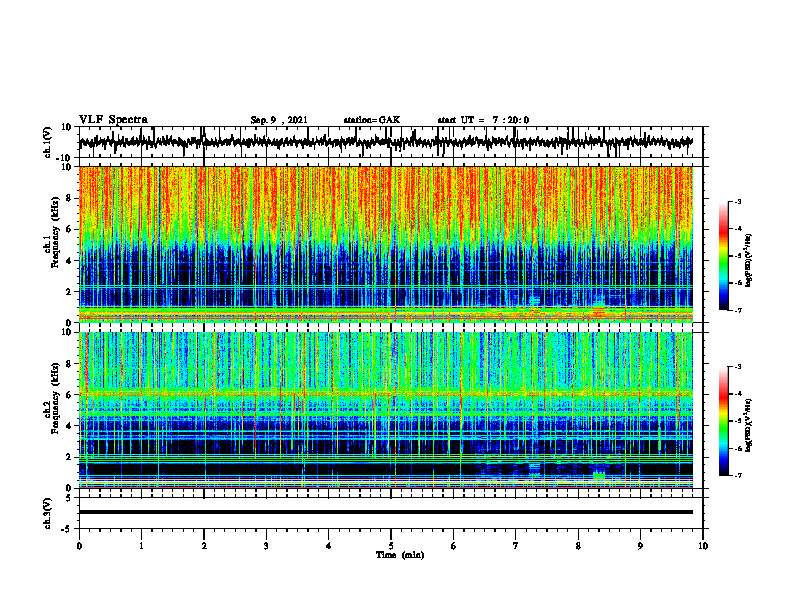Click the "3" tick on the time axis
Image resolution: width=792 pixels, height=612 pixels.
tap(266, 546)
